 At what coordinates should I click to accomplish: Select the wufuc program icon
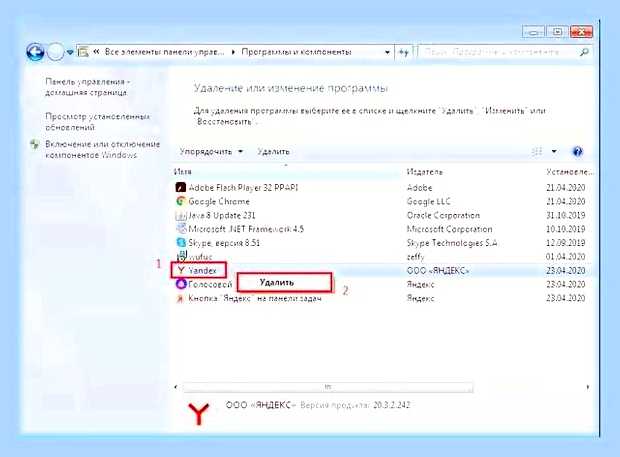click(x=181, y=256)
